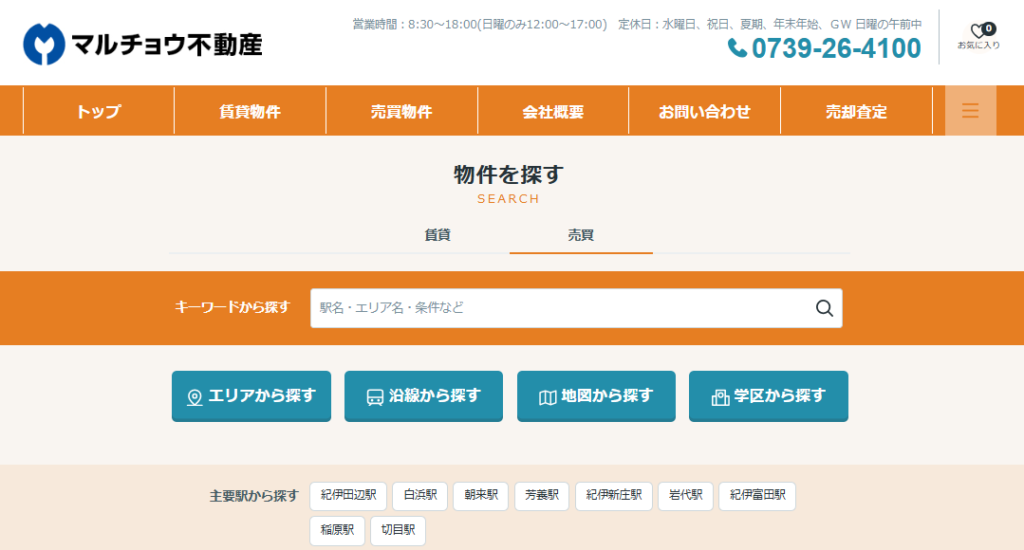Choose the 白浜駅 station tag
The image size is (1024, 550).
coord(420,495)
